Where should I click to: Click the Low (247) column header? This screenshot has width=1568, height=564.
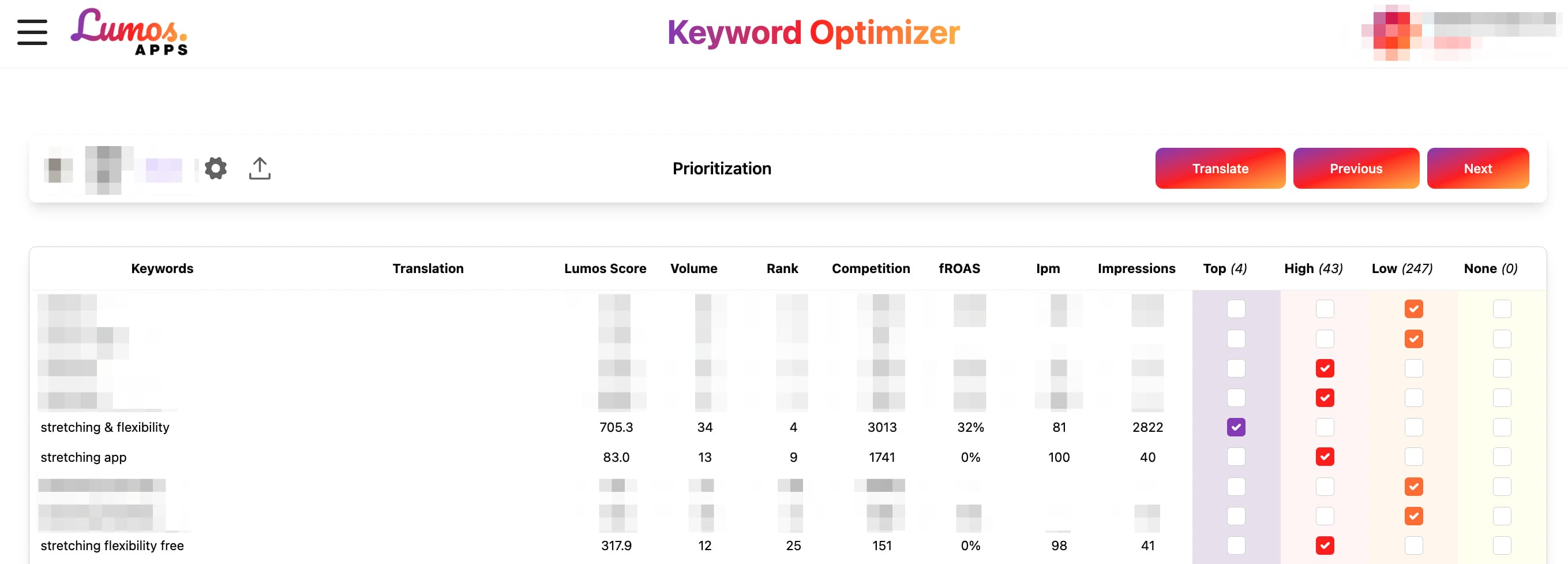tap(1402, 268)
